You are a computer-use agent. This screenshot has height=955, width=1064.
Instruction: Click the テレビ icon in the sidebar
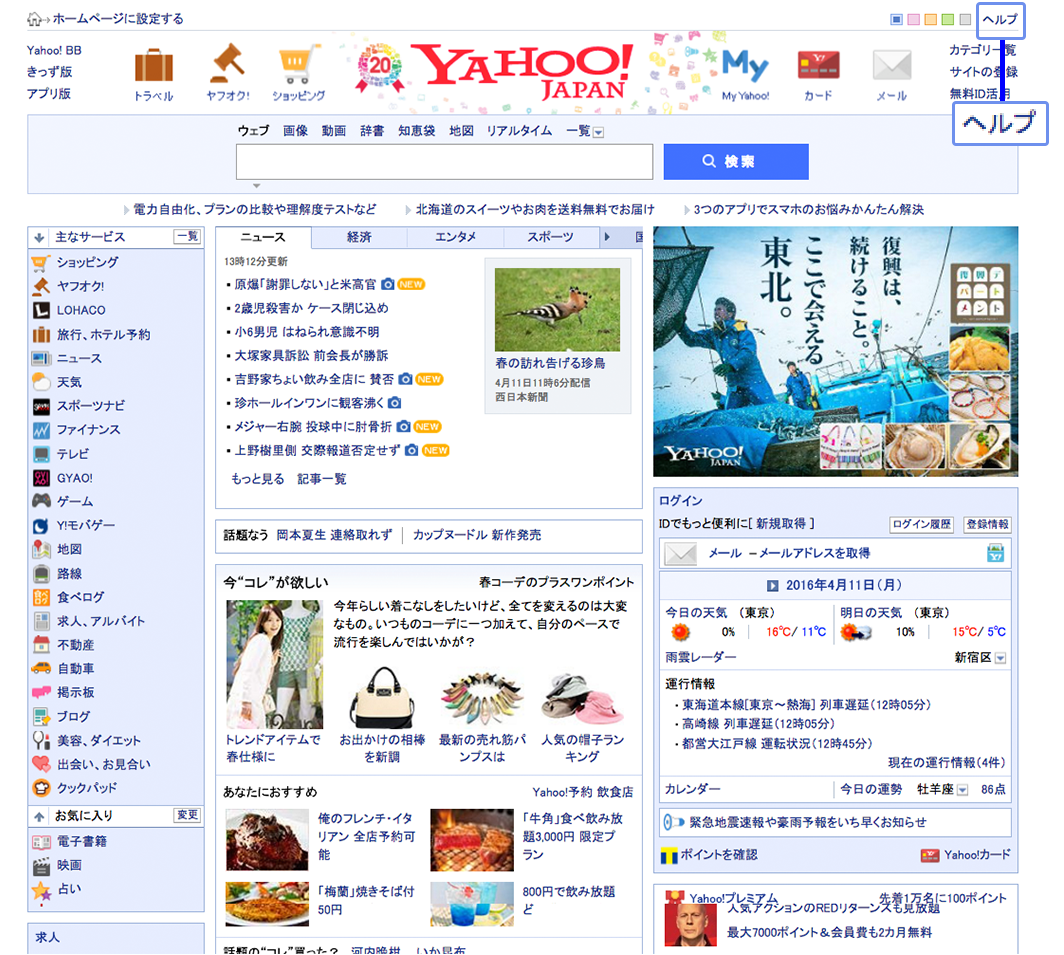41,454
